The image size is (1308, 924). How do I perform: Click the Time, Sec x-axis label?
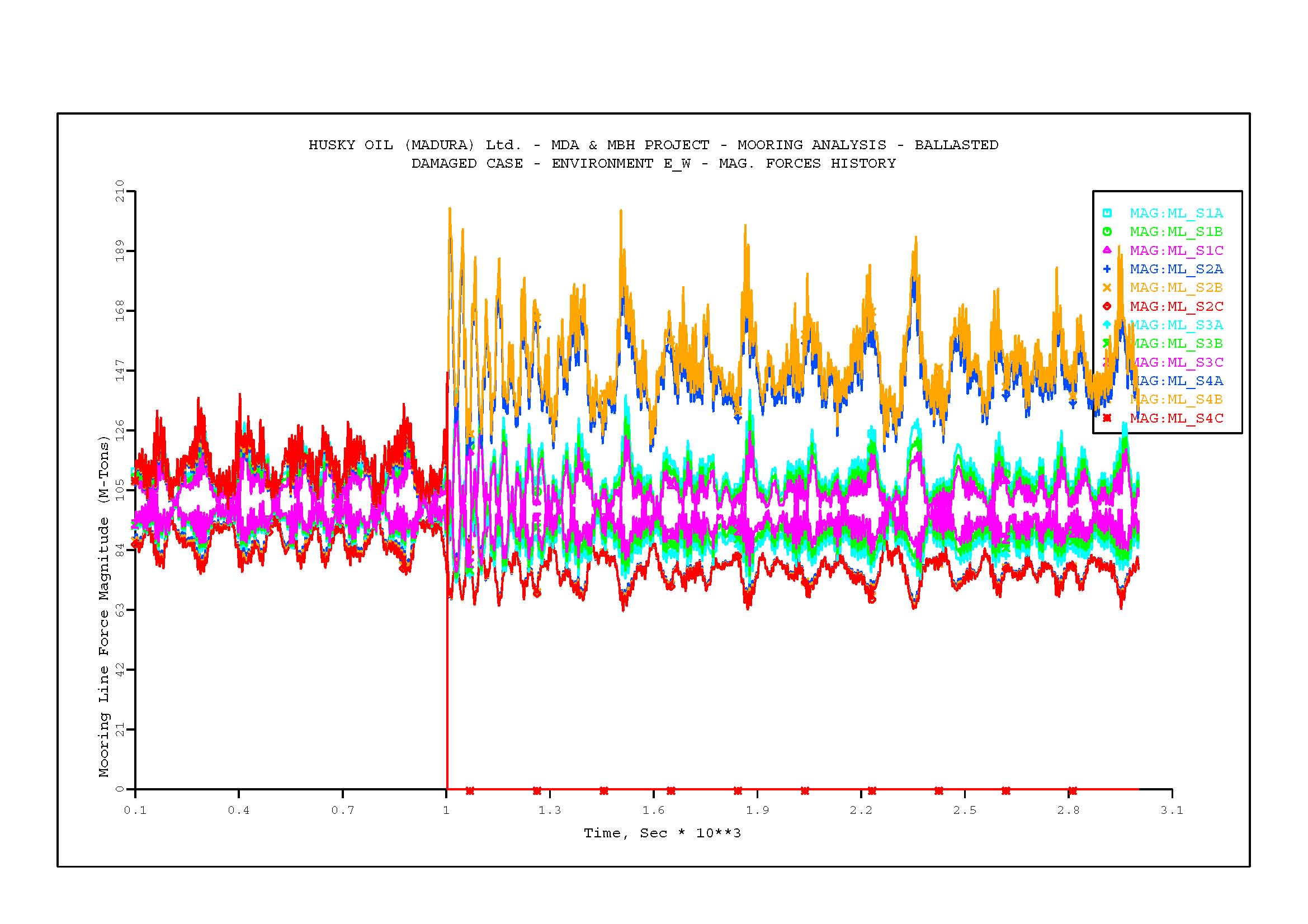tap(662, 833)
